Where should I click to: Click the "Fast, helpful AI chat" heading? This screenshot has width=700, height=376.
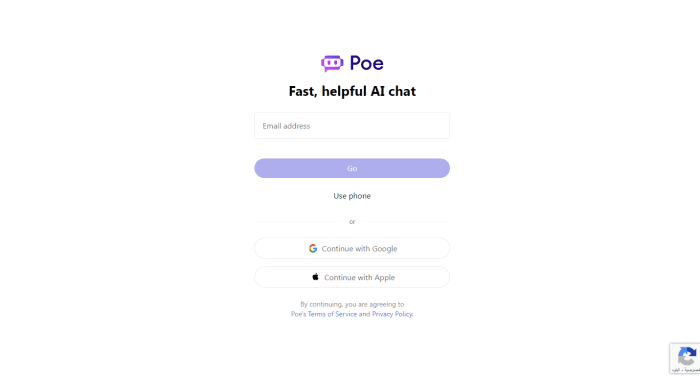coord(352,91)
